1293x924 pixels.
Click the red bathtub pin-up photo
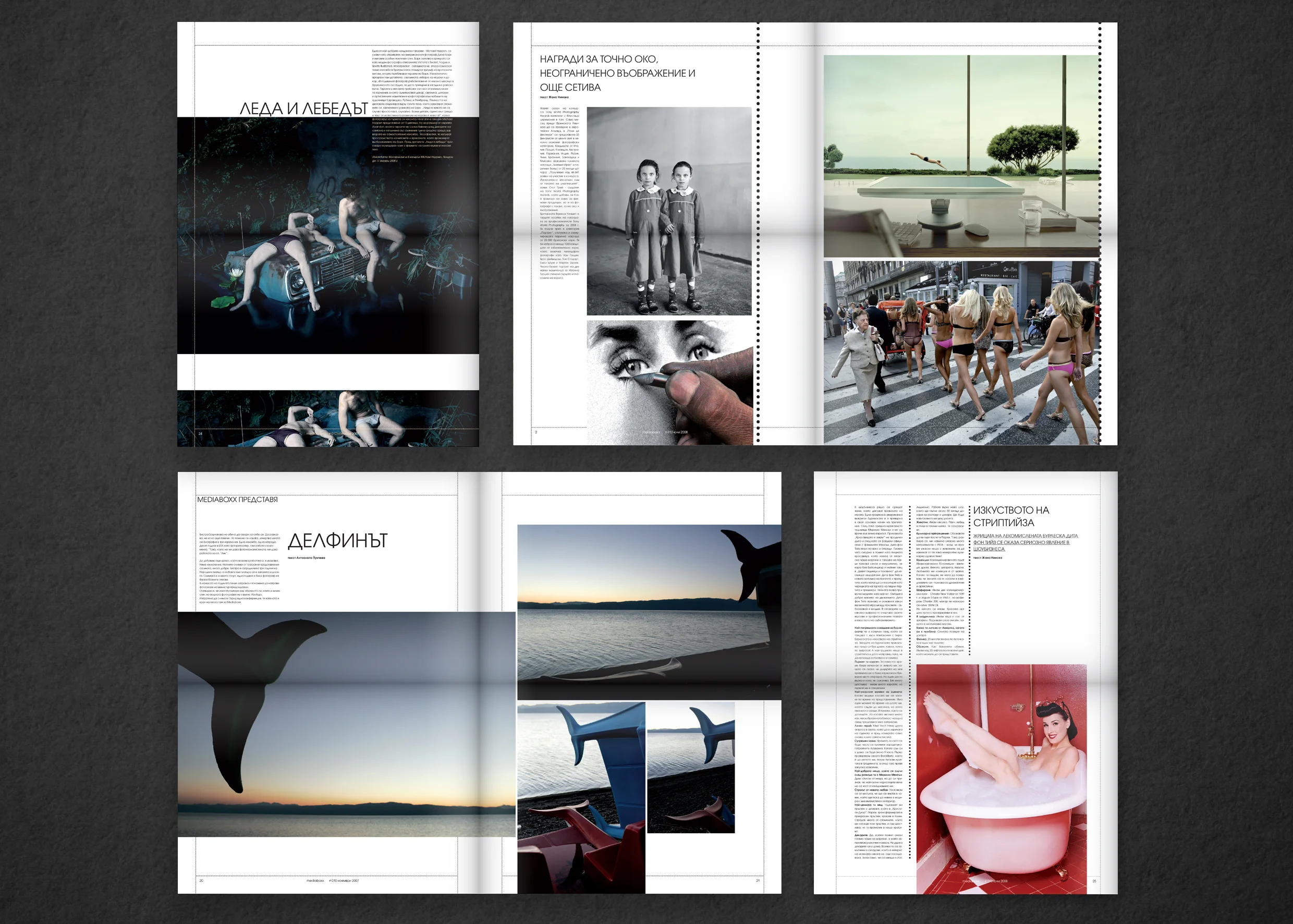coord(1001,779)
